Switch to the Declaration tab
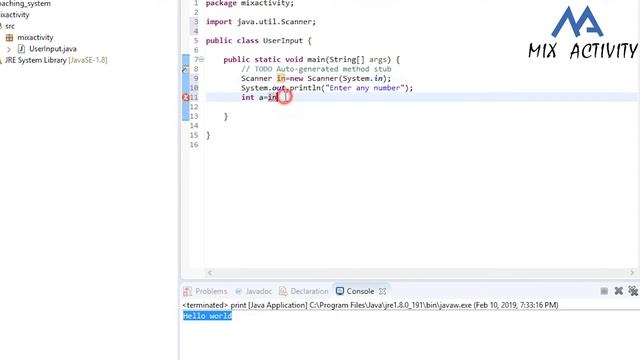 [309, 291]
